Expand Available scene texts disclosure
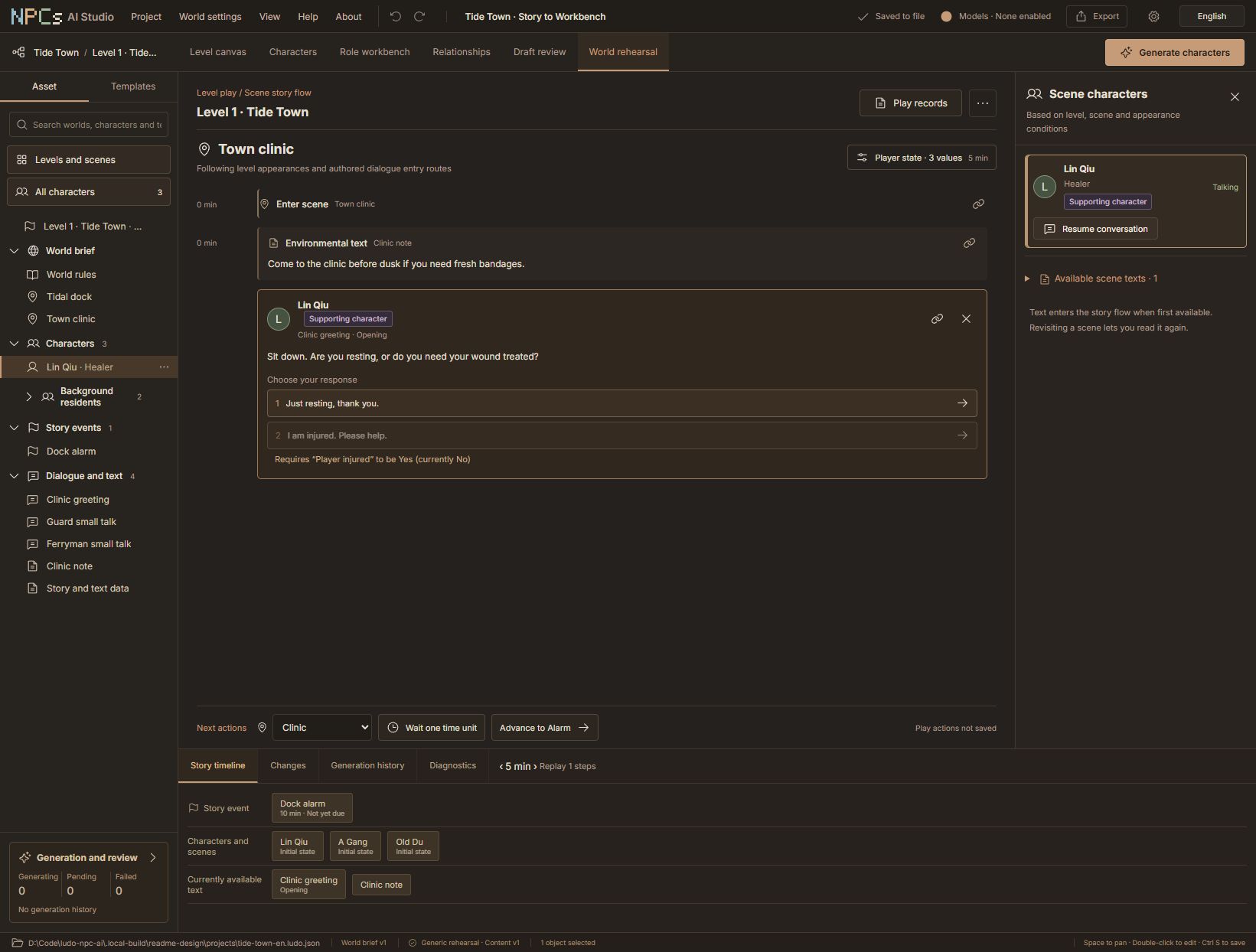This screenshot has height=952, width=1256. pos(1027,279)
